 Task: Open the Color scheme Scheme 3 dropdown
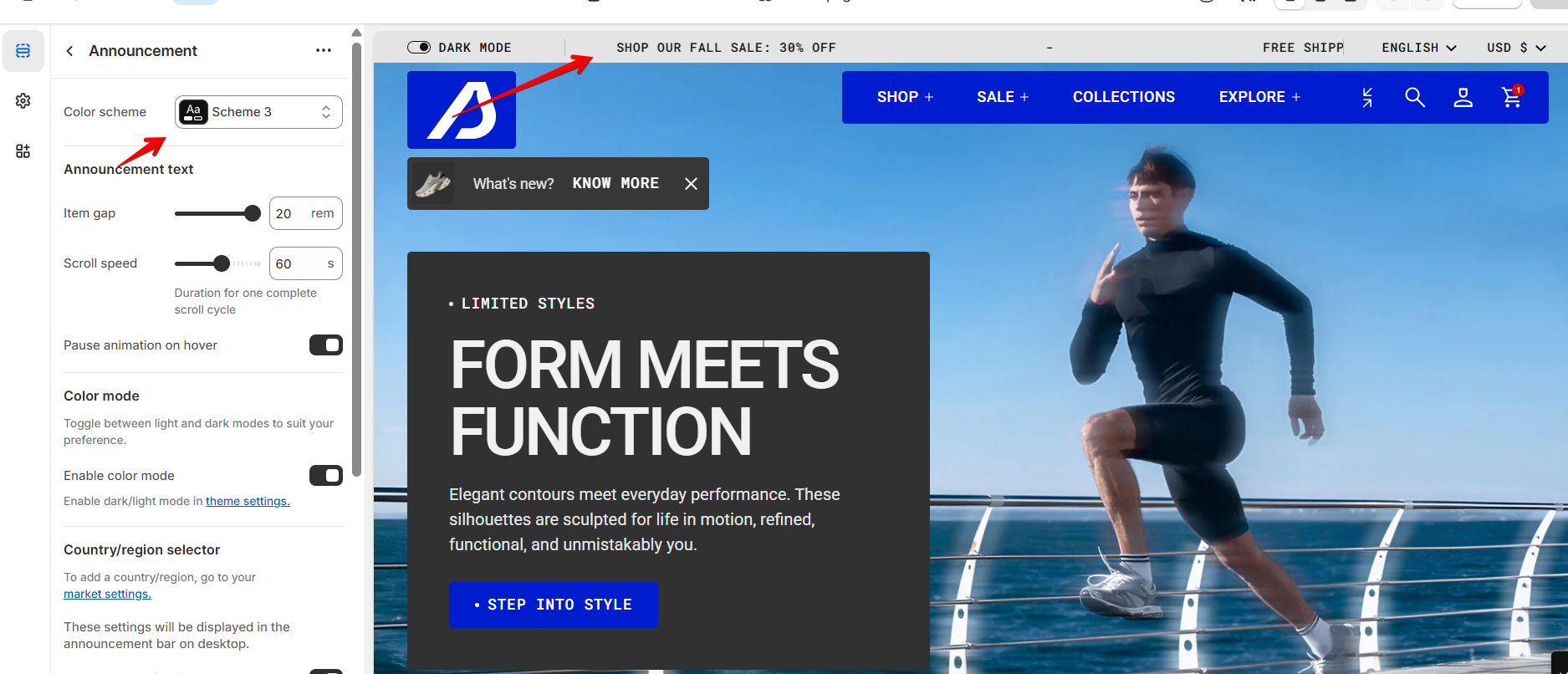258,112
